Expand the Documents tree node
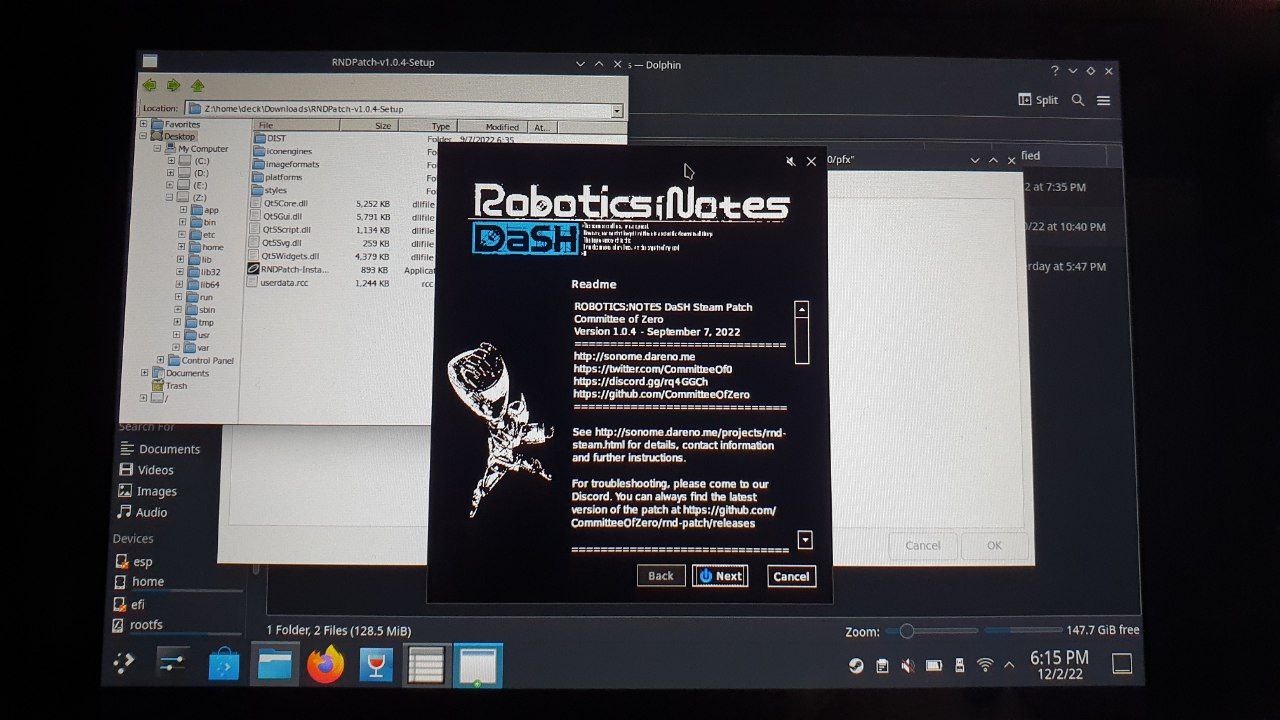Viewport: 1280px width, 720px height. point(144,373)
